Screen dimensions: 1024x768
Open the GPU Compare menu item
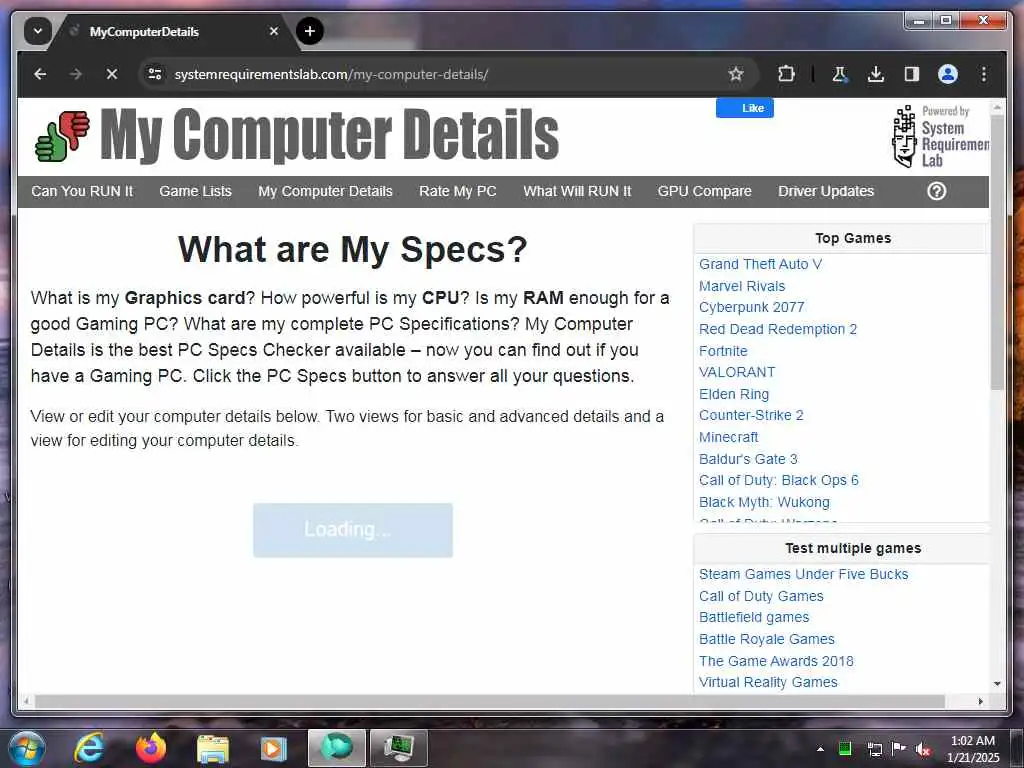click(705, 191)
